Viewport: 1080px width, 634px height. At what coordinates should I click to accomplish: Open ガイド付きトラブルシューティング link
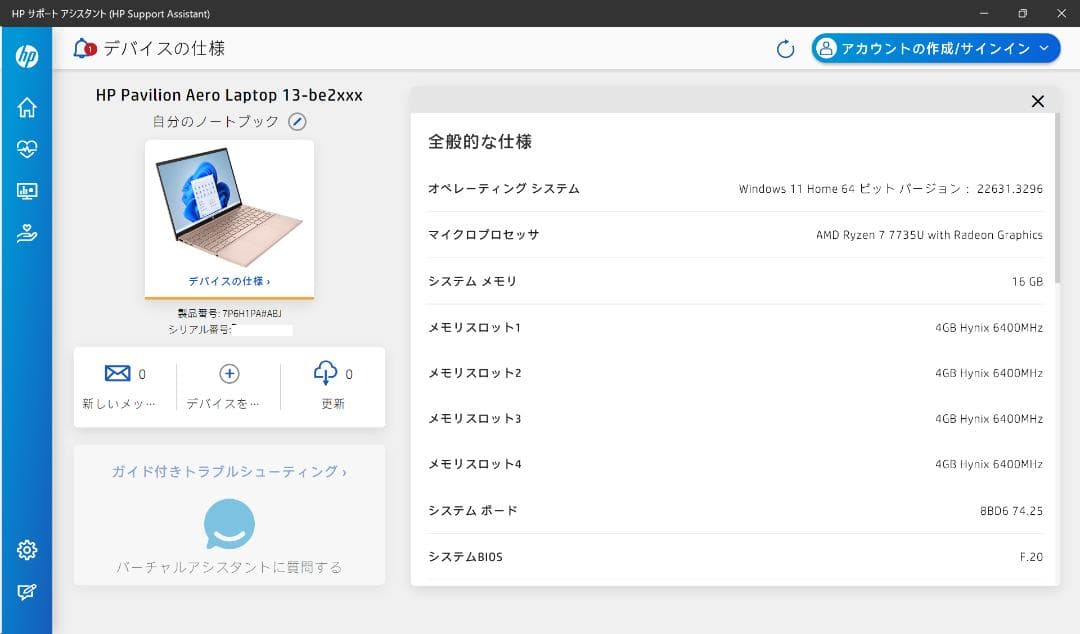point(229,471)
